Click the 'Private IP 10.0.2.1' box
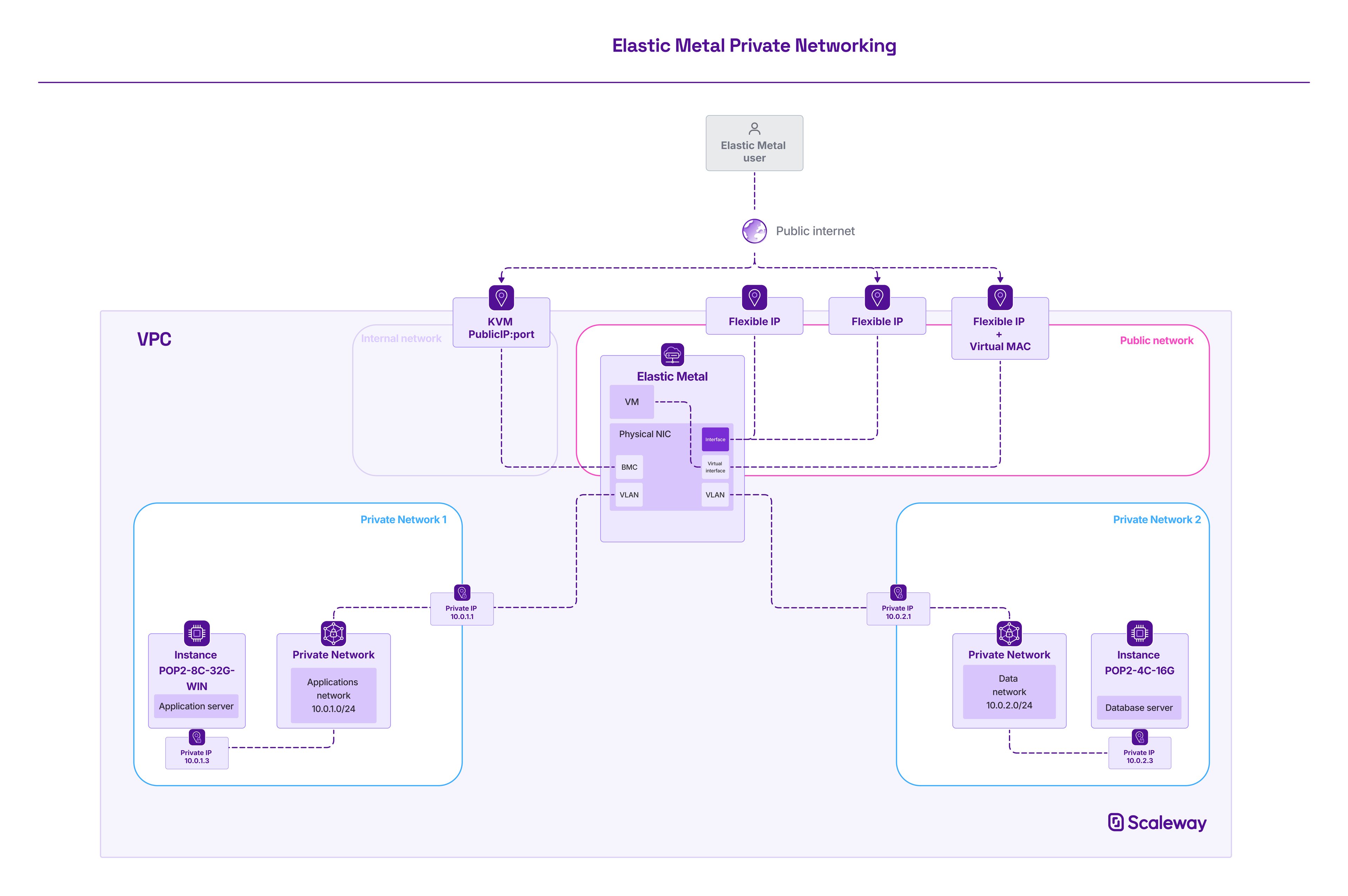Image resolution: width=1348 pixels, height=896 pixels. [898, 609]
